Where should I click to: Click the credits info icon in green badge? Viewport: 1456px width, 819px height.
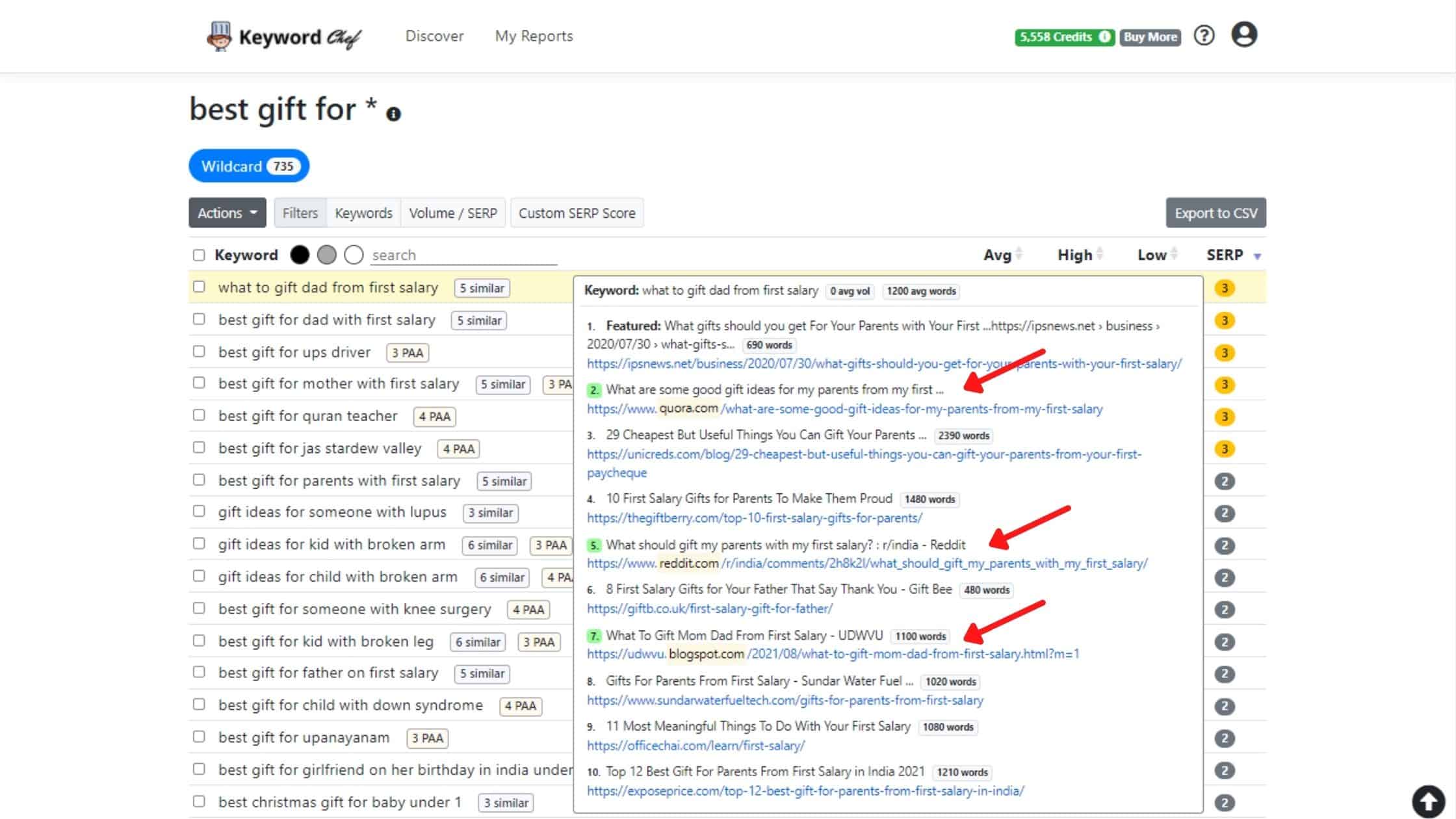click(x=1104, y=37)
